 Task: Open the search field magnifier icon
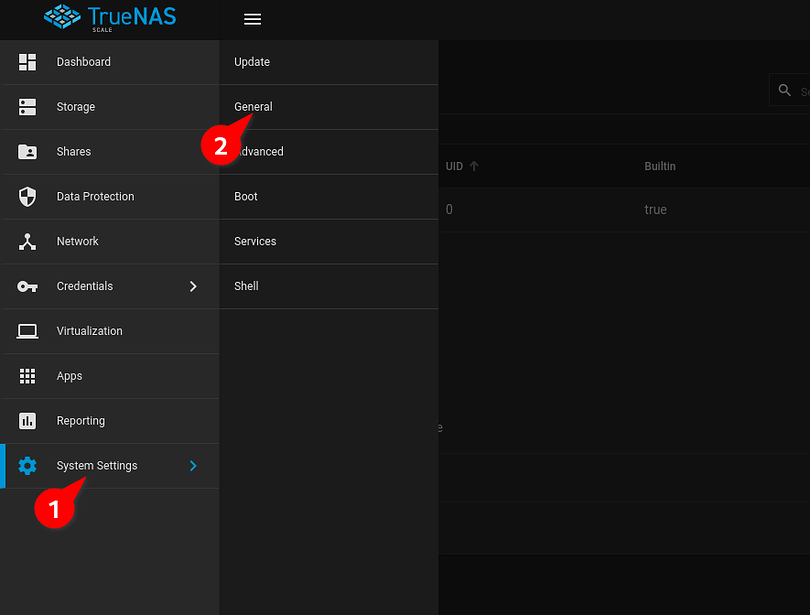tap(786, 90)
